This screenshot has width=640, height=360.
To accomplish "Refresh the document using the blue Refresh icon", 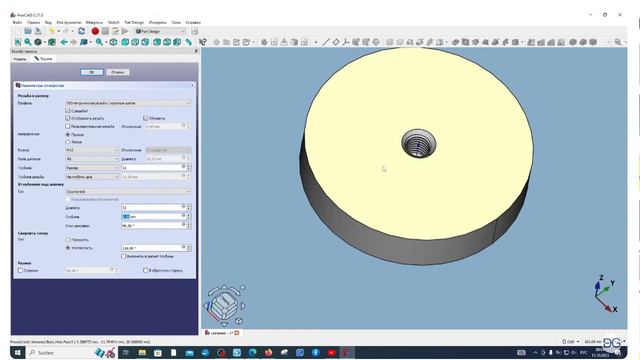I will 82,31.
